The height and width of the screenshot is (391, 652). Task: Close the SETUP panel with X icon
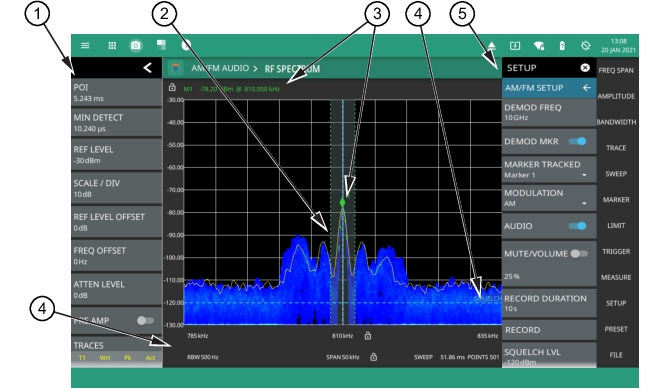pos(585,67)
